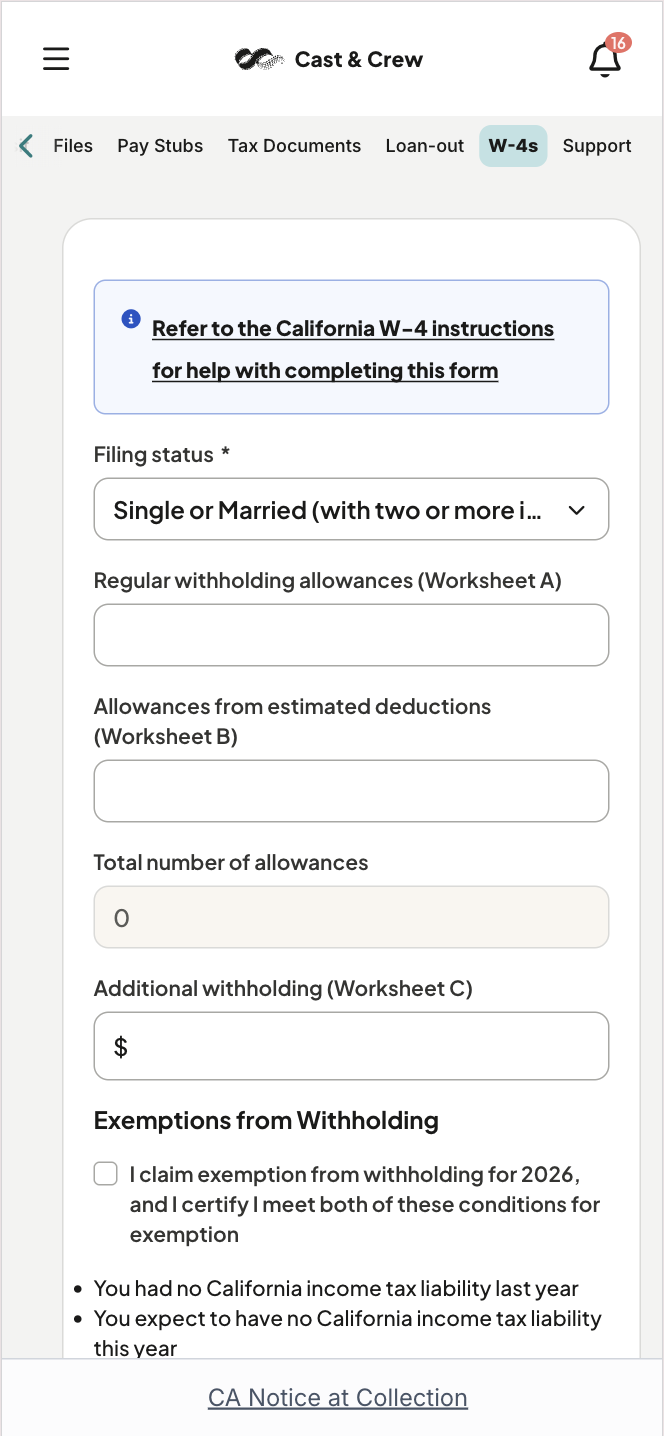
Task: Switch to the Files tab
Action: 73,146
